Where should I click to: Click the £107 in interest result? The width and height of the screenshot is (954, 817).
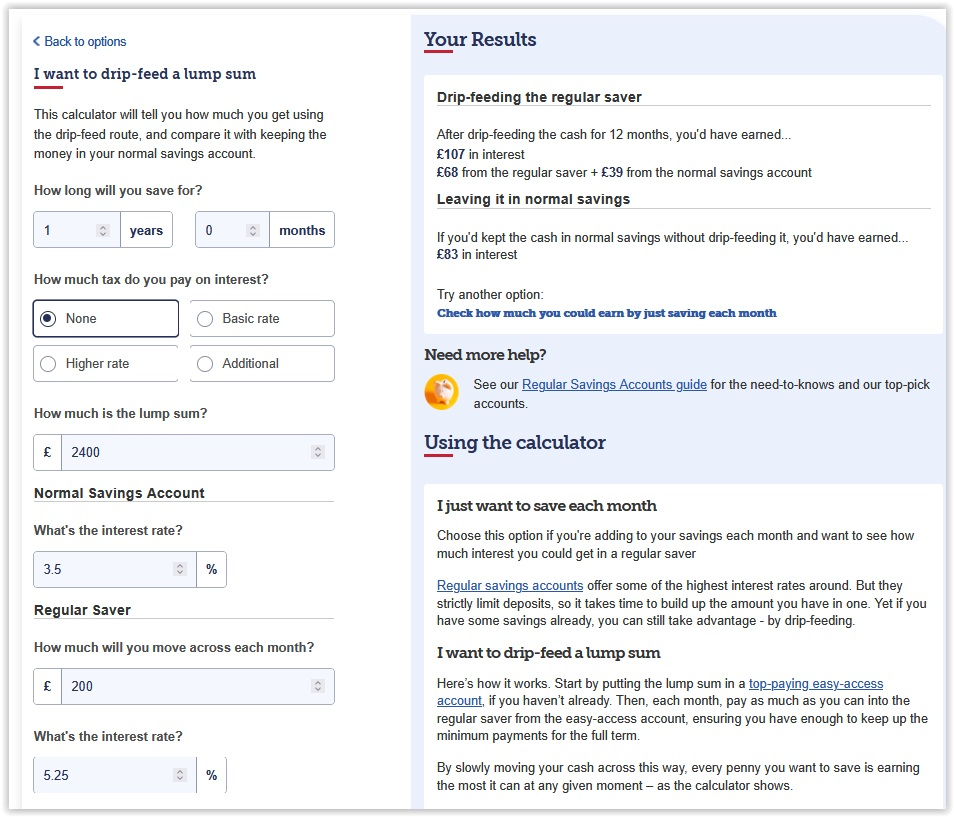point(480,155)
